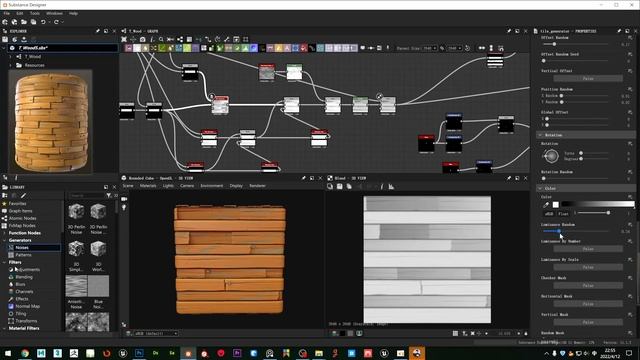The width and height of the screenshot is (640, 360).
Task: Pin the Properties panel
Action: click(619, 31)
